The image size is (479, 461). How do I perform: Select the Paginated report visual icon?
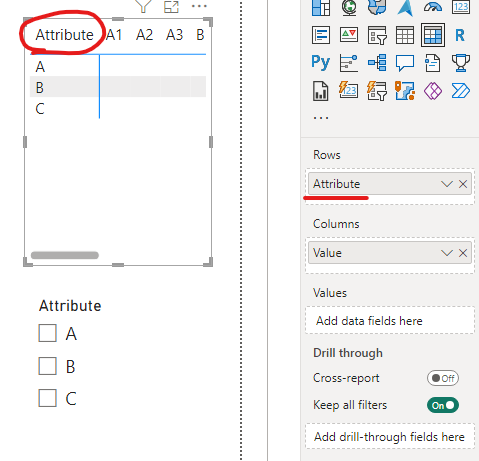[321, 91]
